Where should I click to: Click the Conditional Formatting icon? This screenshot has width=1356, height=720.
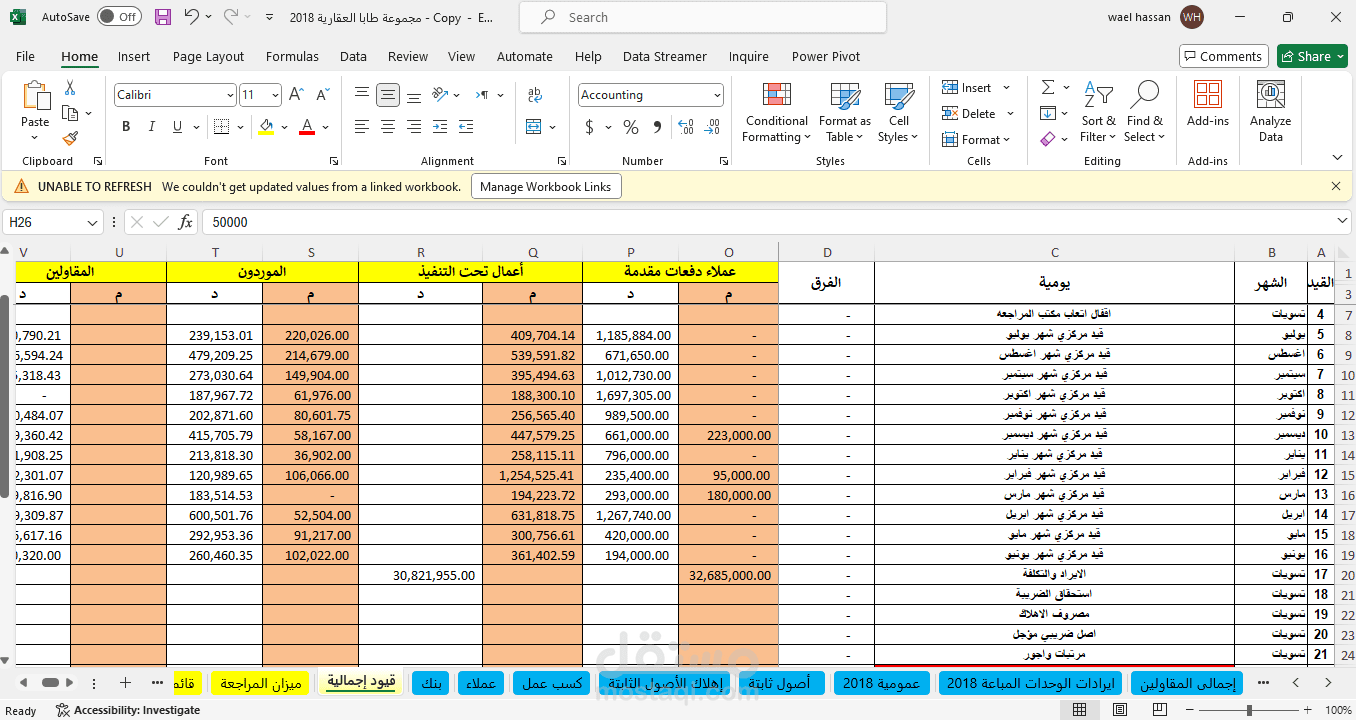pyautogui.click(x=777, y=97)
